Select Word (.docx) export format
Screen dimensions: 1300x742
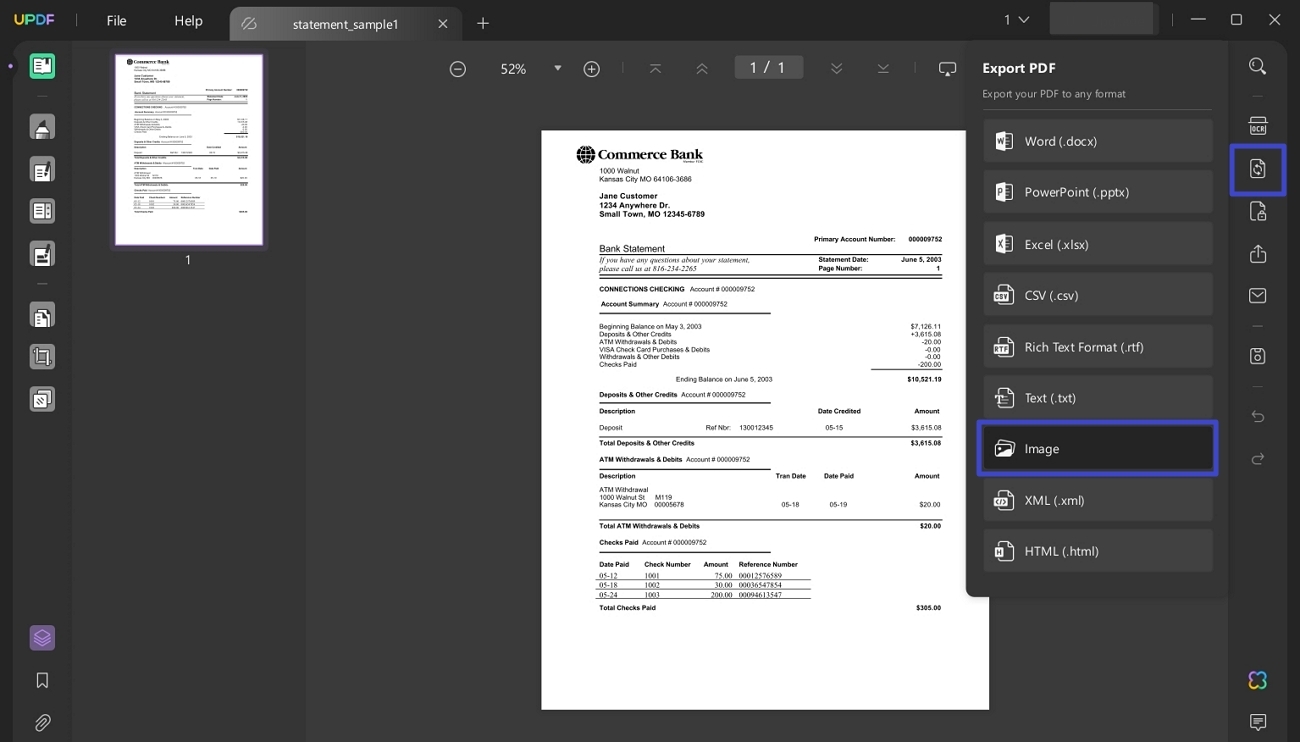point(1097,141)
